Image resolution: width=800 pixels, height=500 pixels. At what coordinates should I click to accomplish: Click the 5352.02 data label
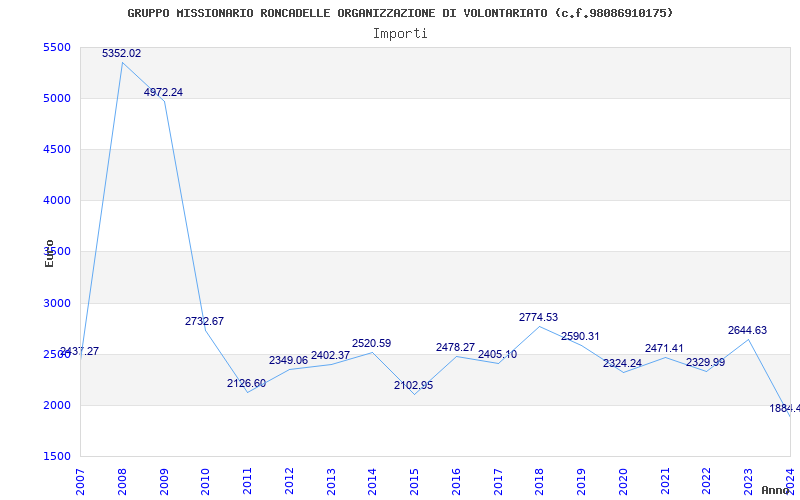(x=121, y=53)
